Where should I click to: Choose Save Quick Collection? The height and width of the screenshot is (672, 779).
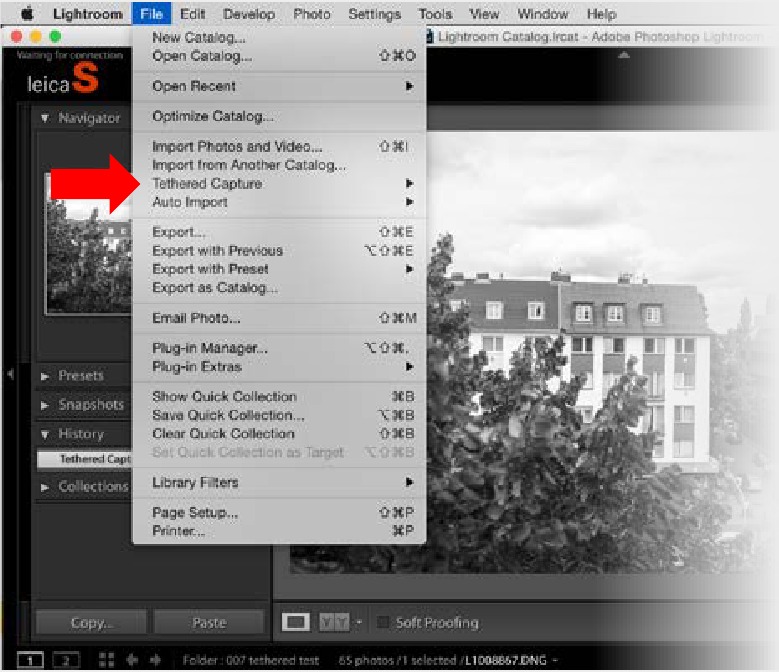coord(279,415)
